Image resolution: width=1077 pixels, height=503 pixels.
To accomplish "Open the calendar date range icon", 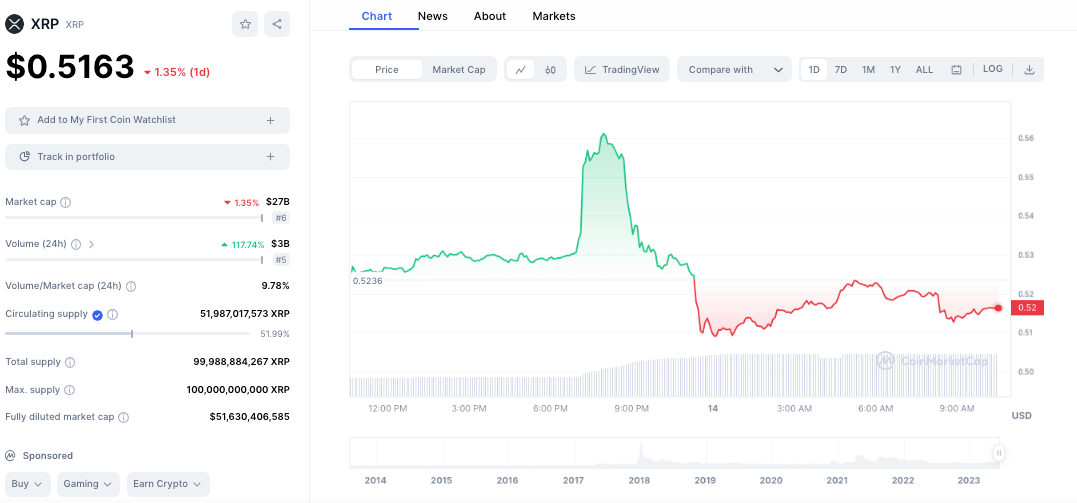I will click(x=956, y=70).
